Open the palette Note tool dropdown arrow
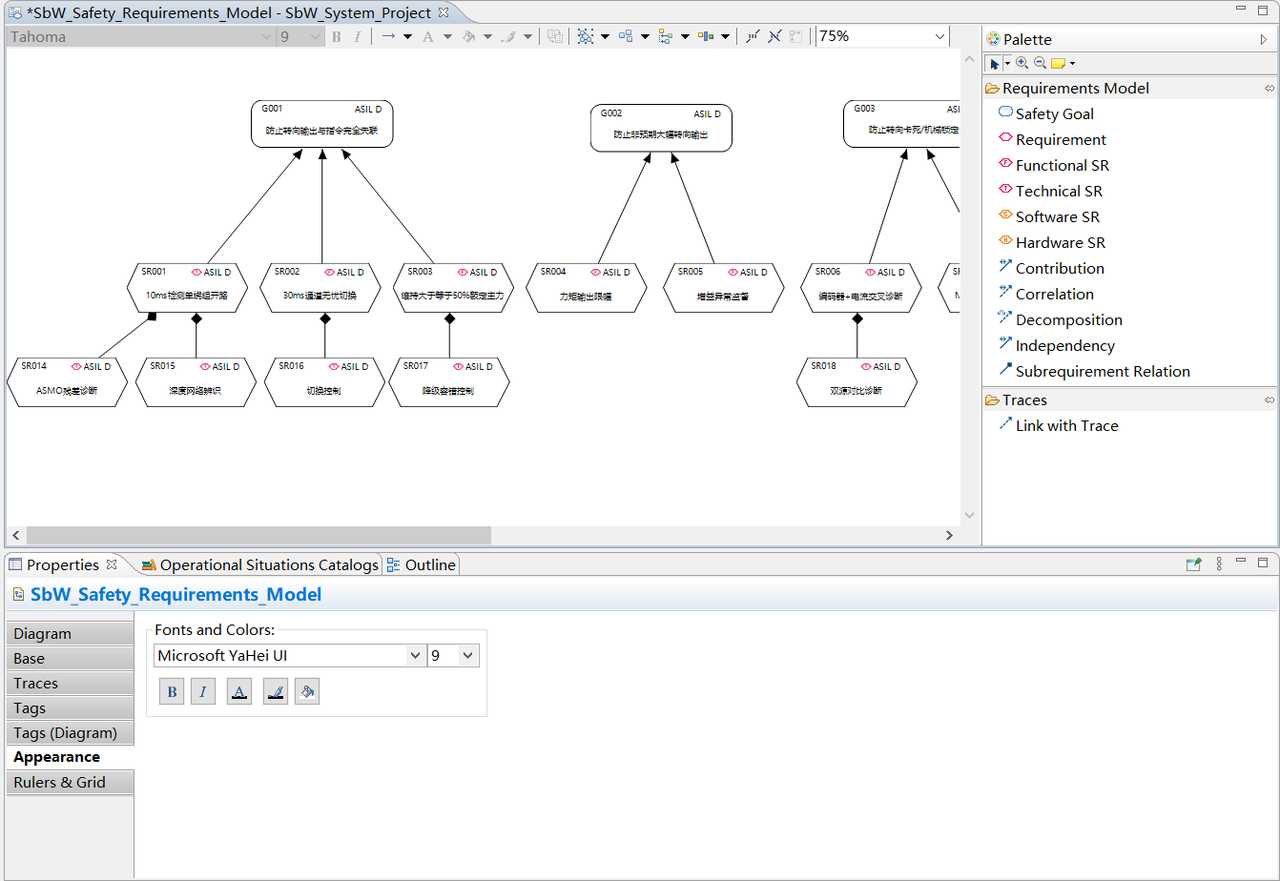The width and height of the screenshot is (1280, 881). [1072, 63]
